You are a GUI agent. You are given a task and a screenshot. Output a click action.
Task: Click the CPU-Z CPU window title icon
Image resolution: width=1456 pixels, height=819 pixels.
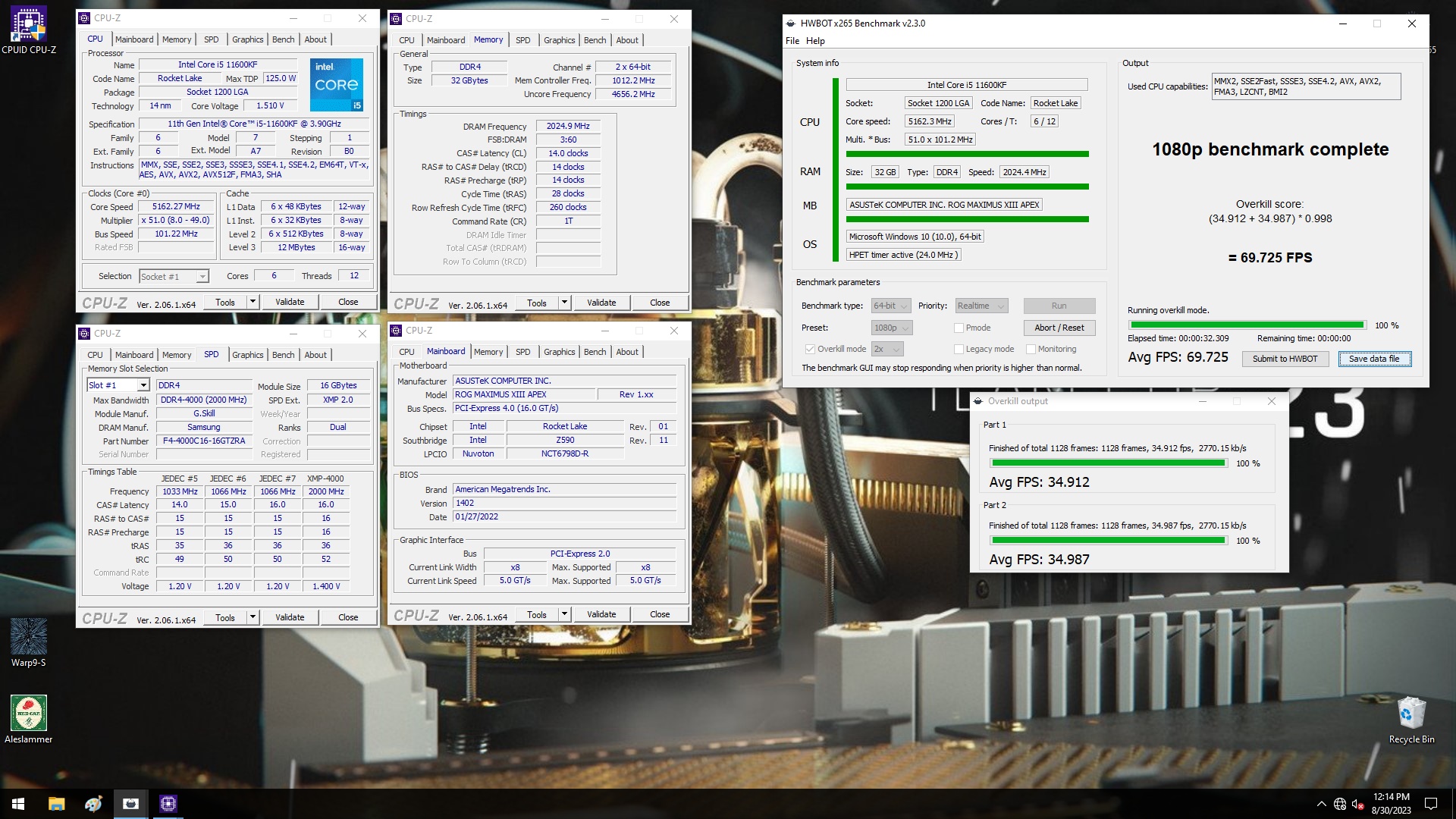(83, 18)
